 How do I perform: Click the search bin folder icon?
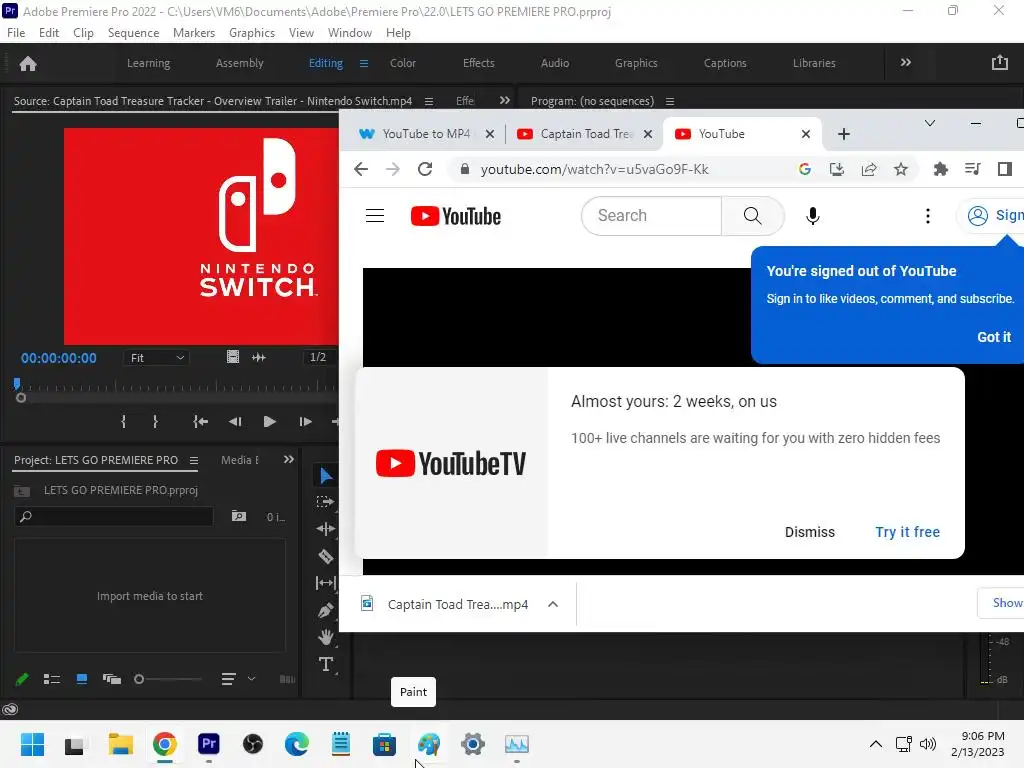239,517
